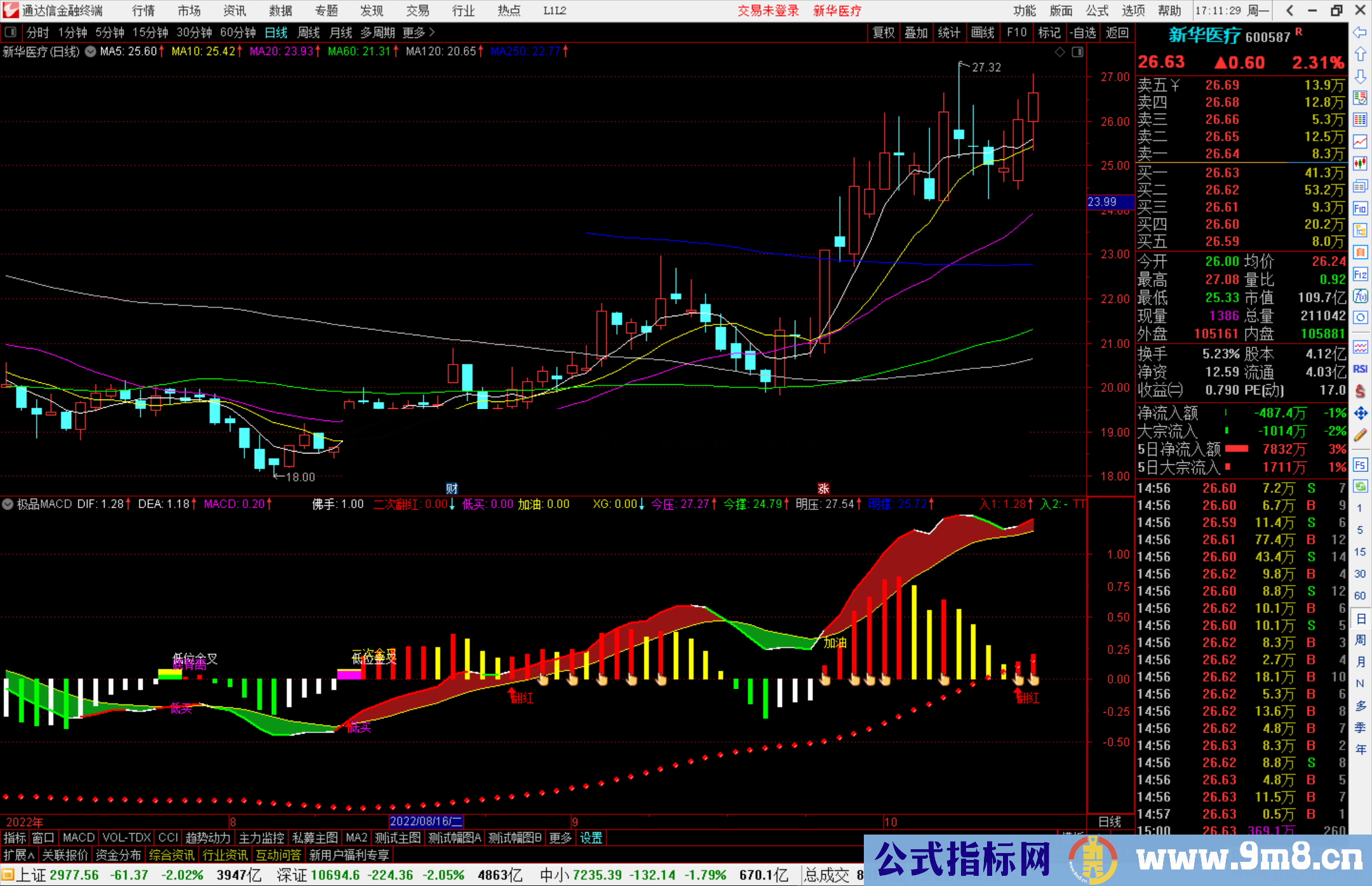Image resolution: width=1372 pixels, height=886 pixels.
Task: Click the 2022/08/16 date marker on timeline
Action: 426,821
